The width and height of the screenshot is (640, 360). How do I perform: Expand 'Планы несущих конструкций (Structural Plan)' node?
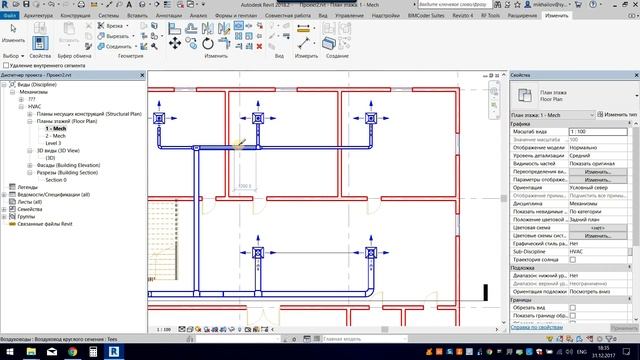point(30,114)
